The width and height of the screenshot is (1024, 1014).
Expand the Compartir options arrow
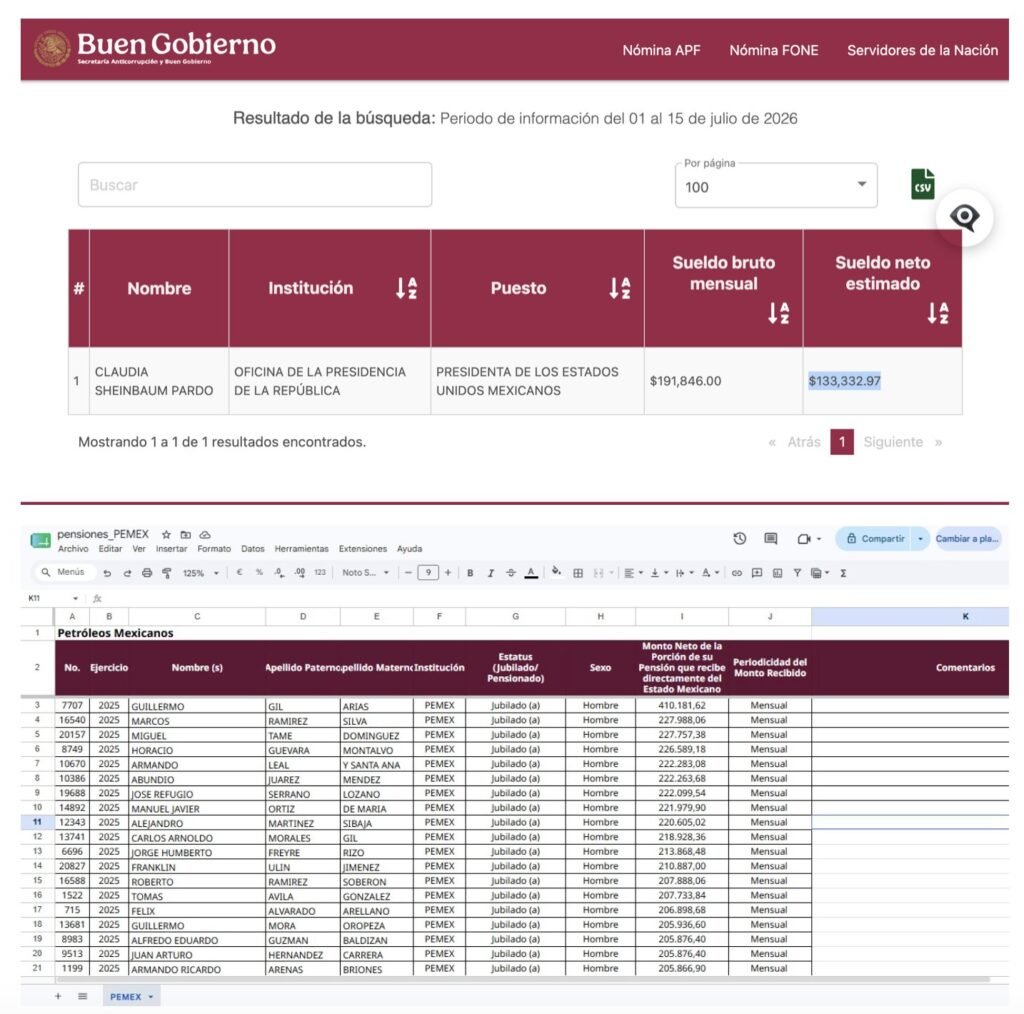coord(920,539)
